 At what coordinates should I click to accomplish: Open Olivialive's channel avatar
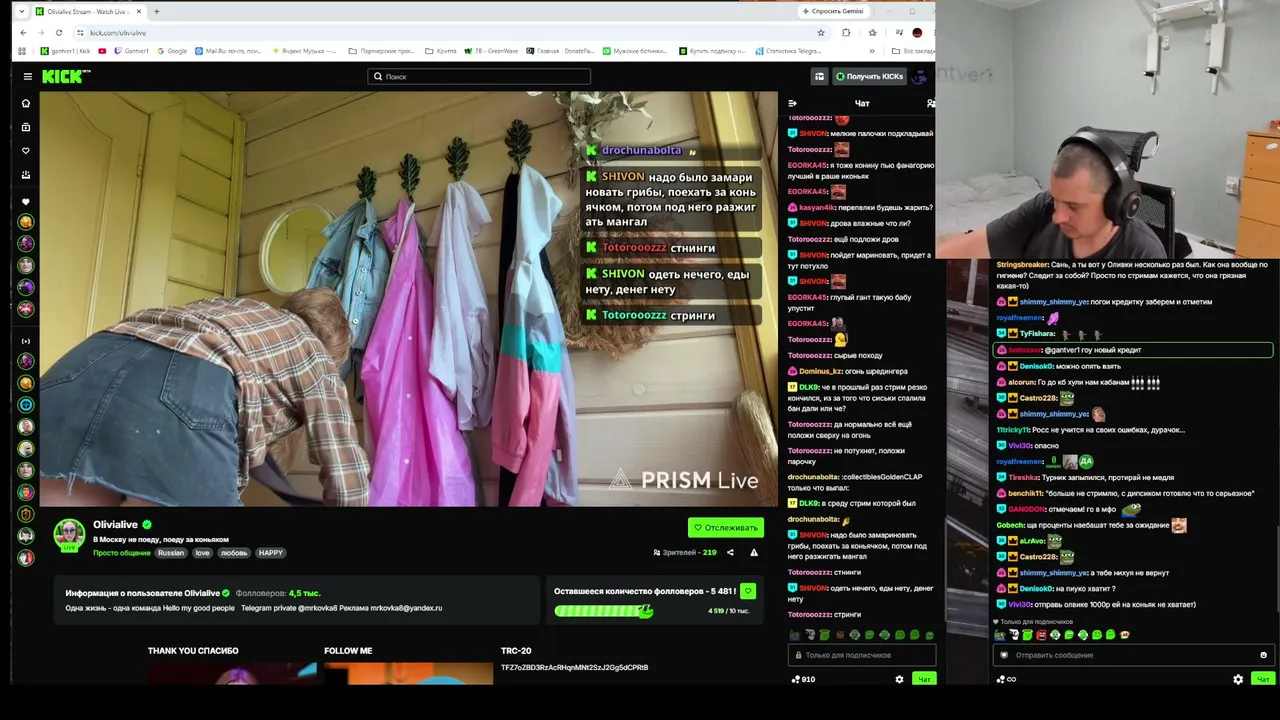point(69,534)
